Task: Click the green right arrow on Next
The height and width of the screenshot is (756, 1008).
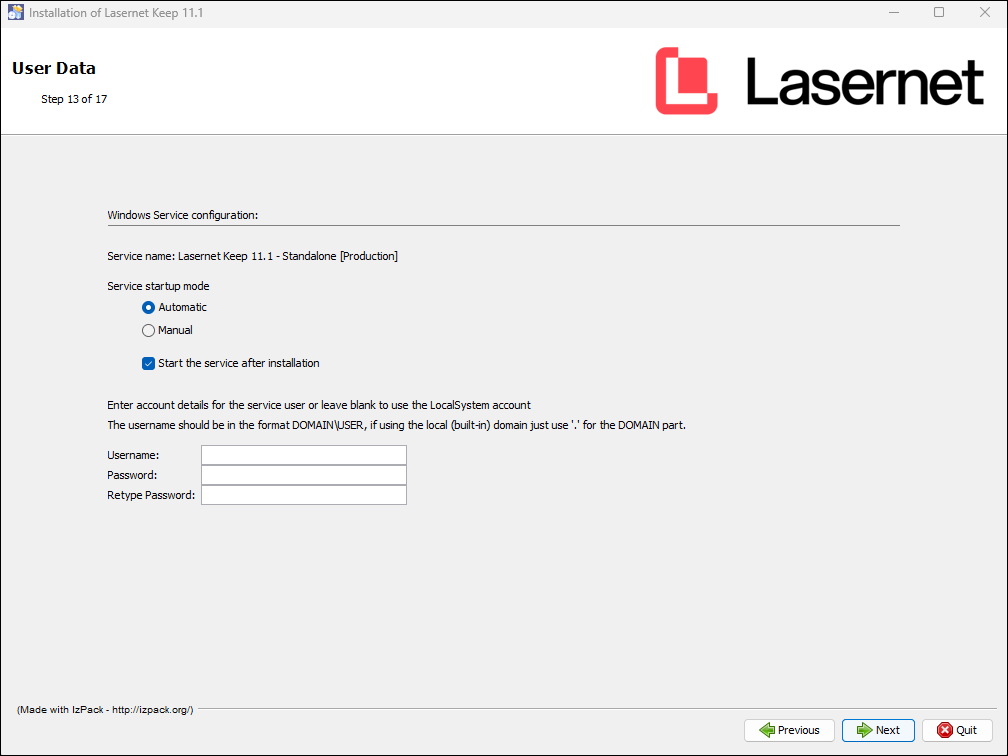Action: [863, 730]
